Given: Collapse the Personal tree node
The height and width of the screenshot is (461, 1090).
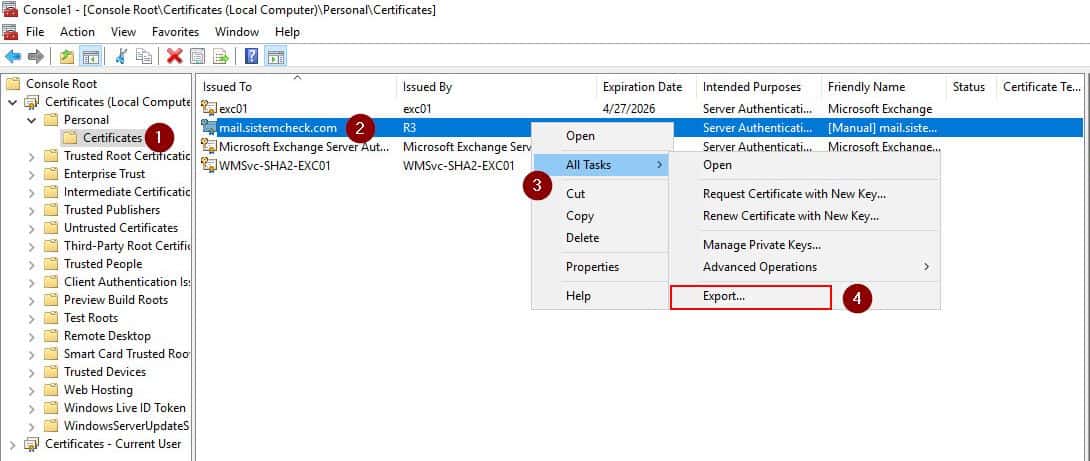Looking at the screenshot, I should pyautogui.click(x=31, y=120).
